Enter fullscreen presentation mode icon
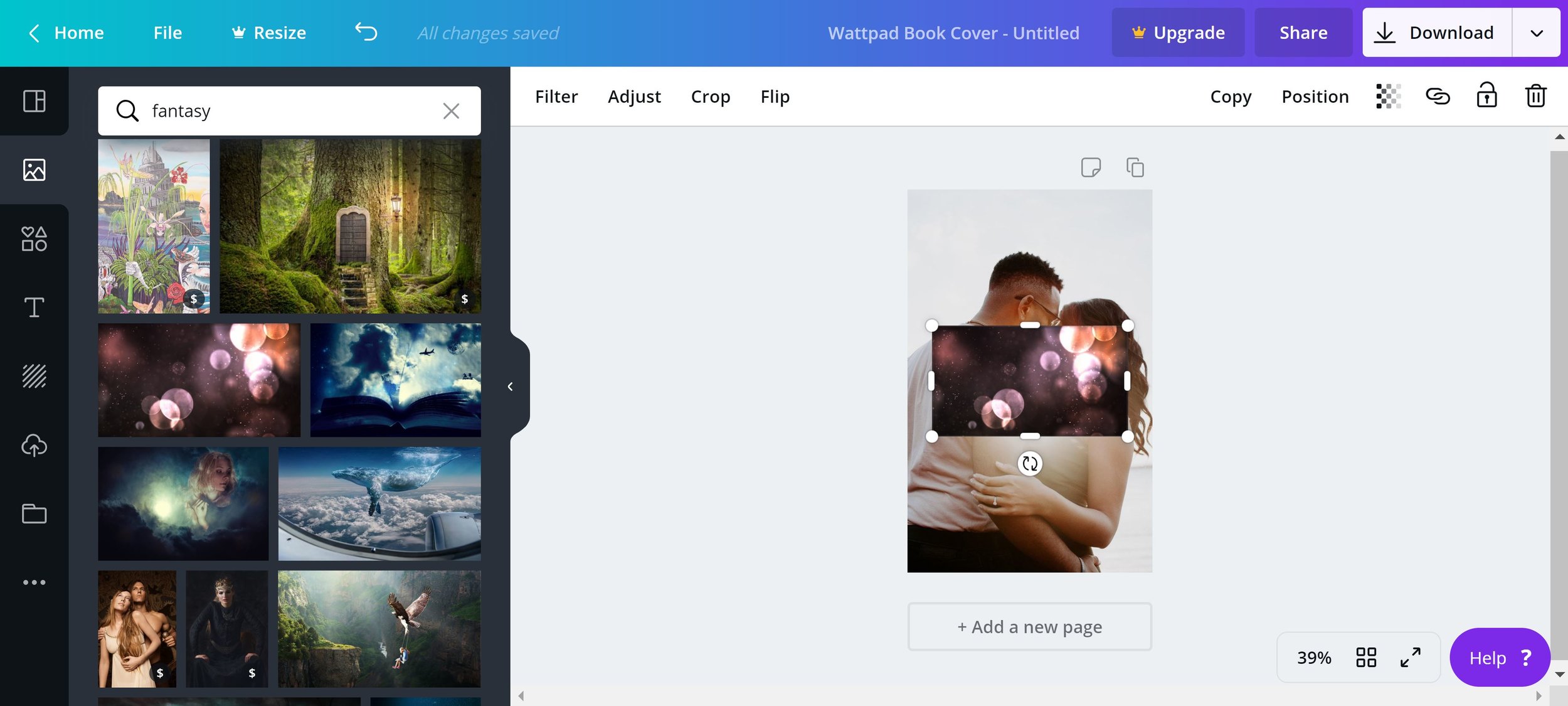This screenshot has height=706, width=1568. point(1410,657)
